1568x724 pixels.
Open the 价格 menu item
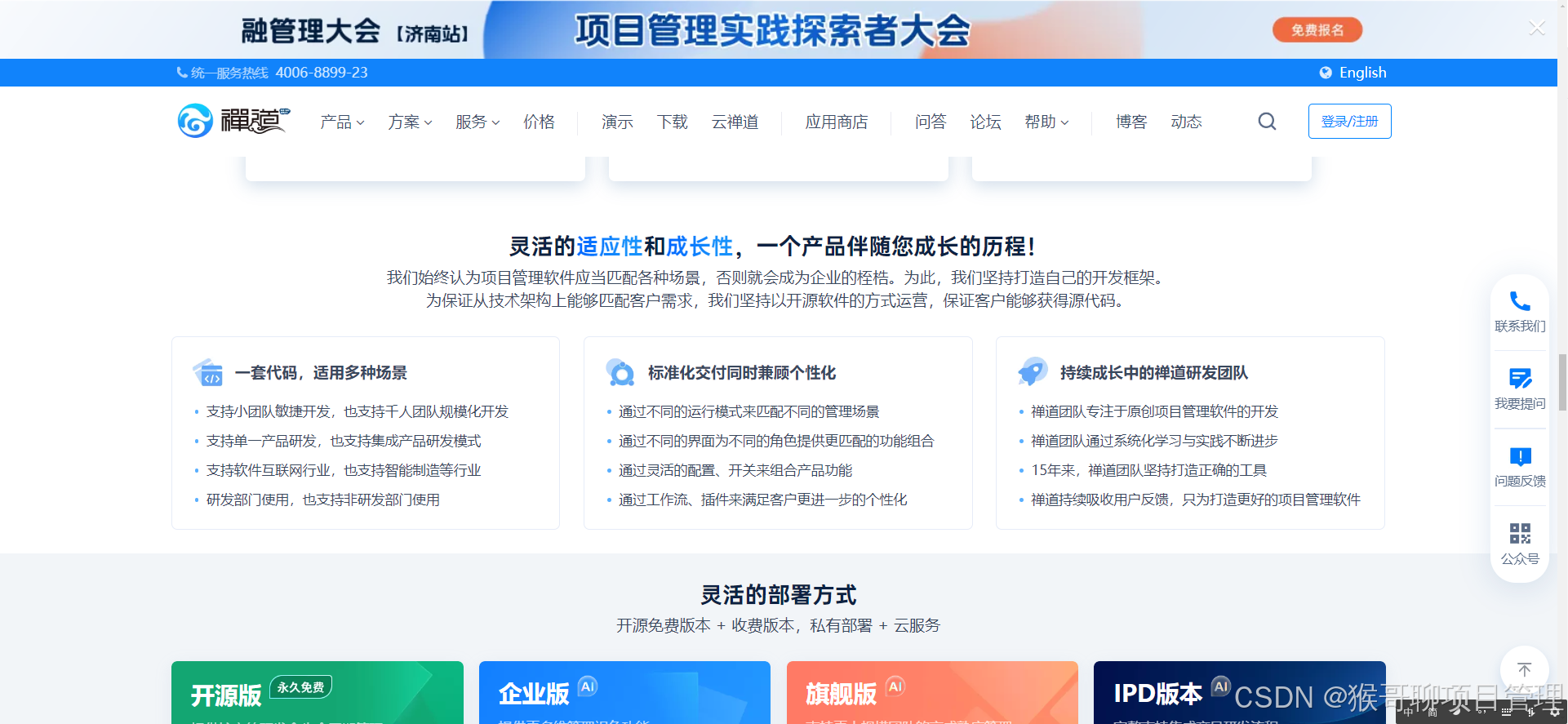pyautogui.click(x=539, y=122)
